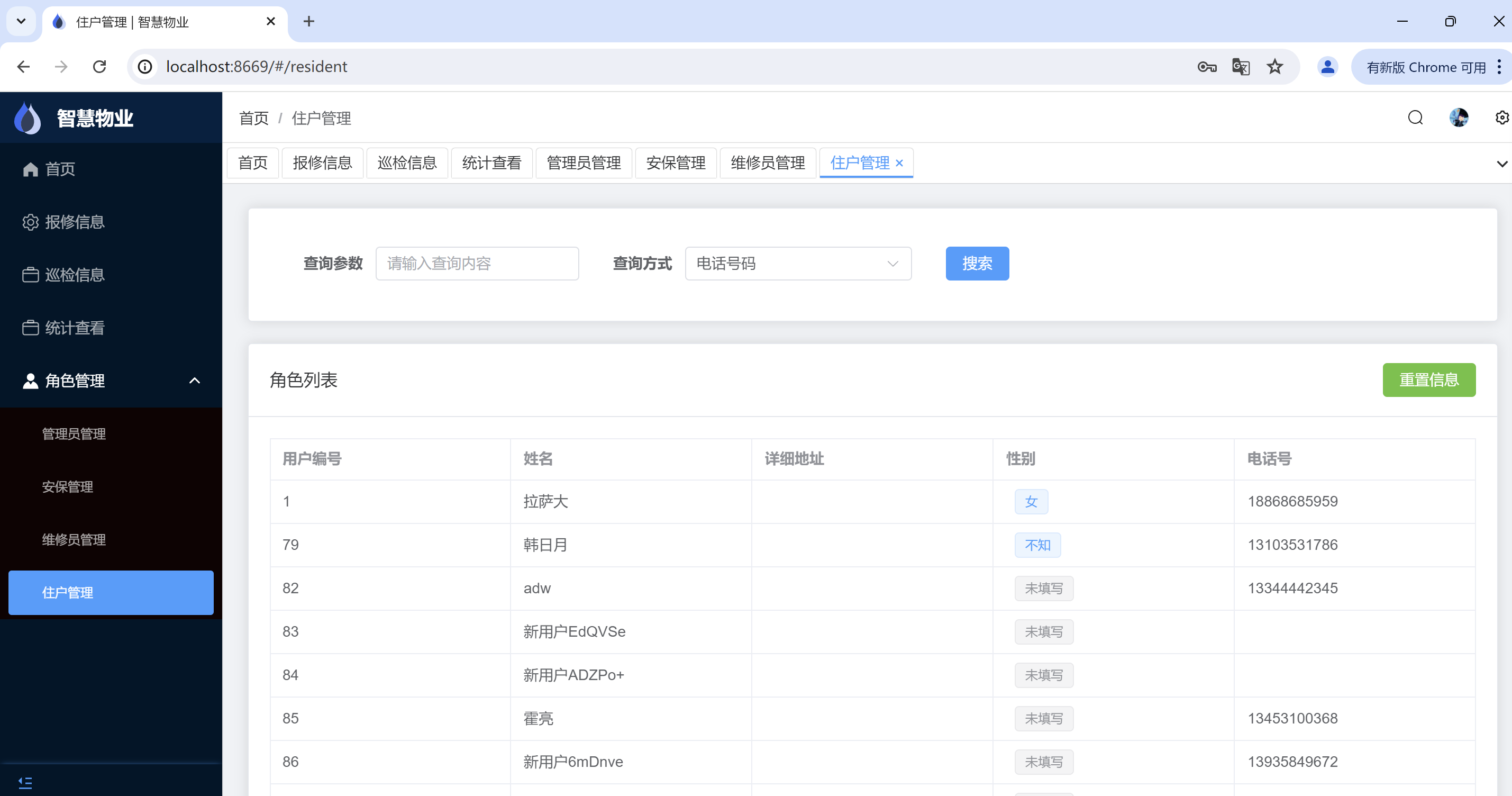Click the site info icon in address bar

[145, 67]
